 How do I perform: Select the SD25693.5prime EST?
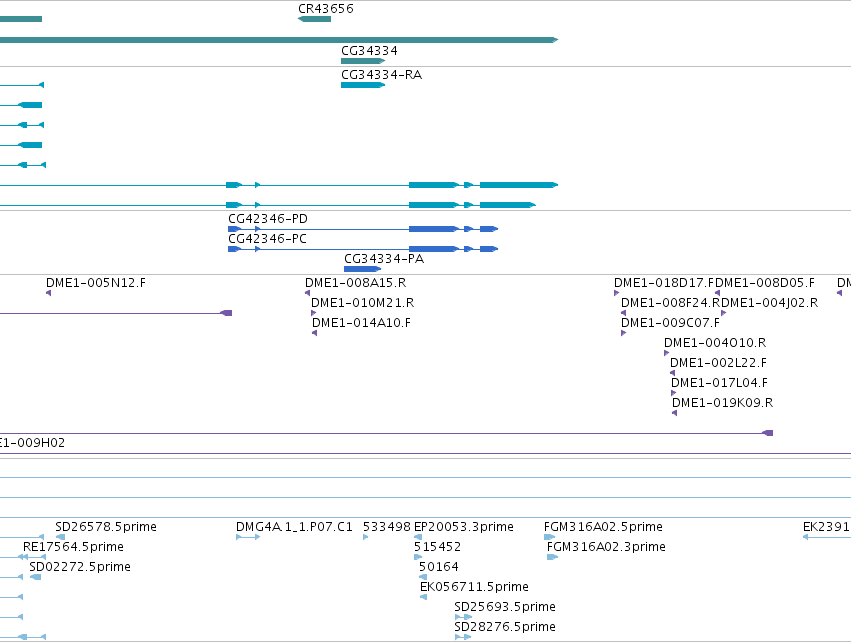coord(463,617)
